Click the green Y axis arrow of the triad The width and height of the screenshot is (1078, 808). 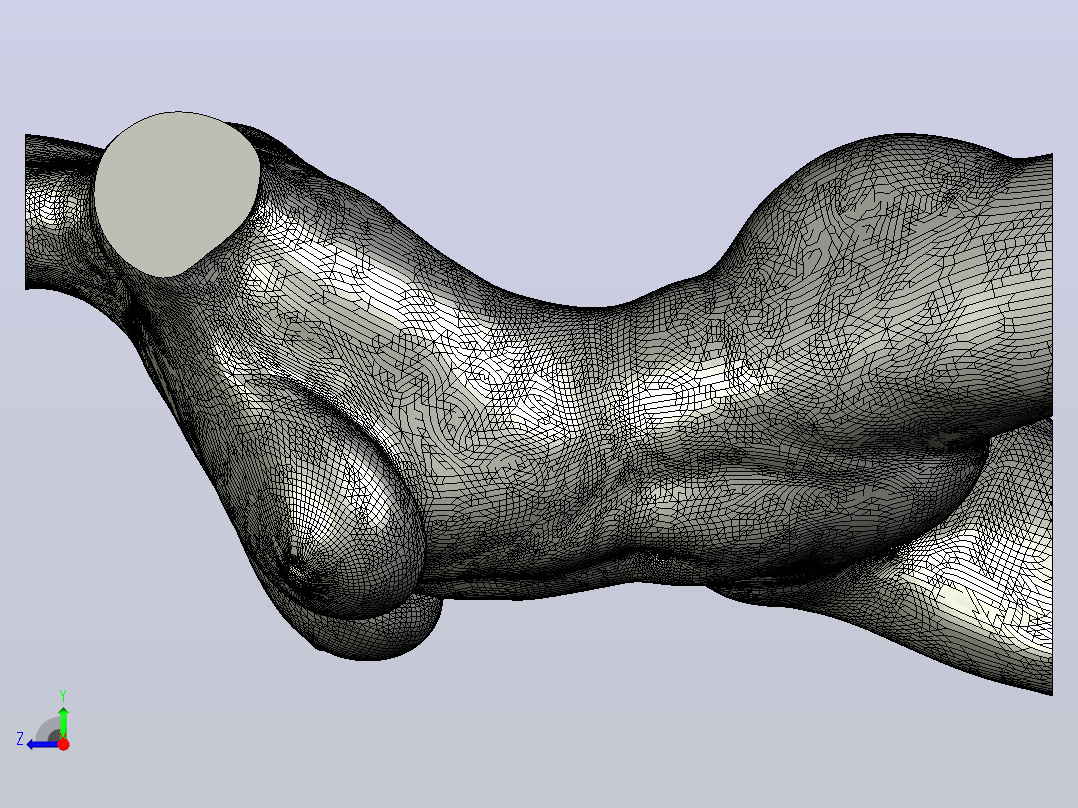tap(63, 721)
